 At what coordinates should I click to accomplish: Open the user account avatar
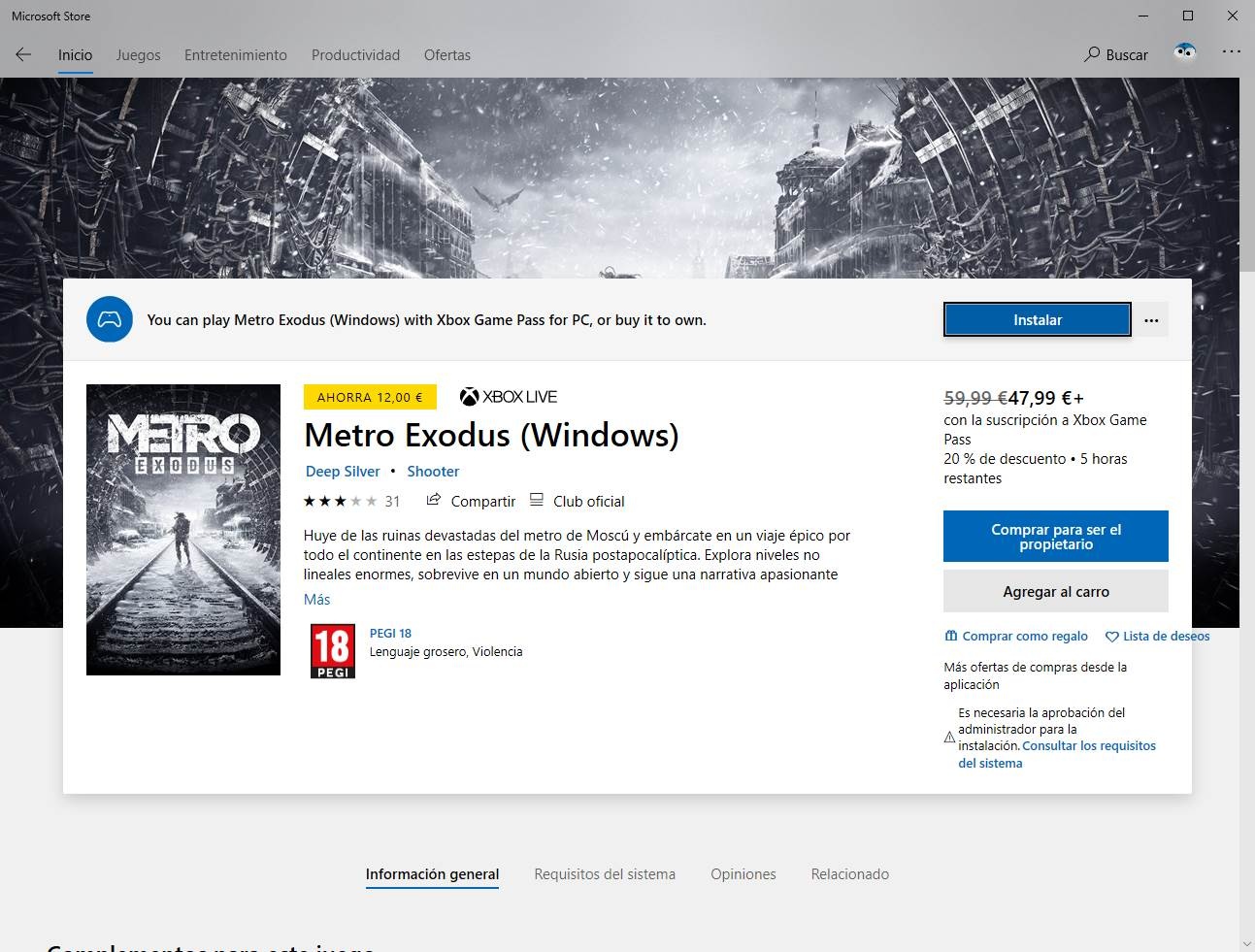(1185, 52)
